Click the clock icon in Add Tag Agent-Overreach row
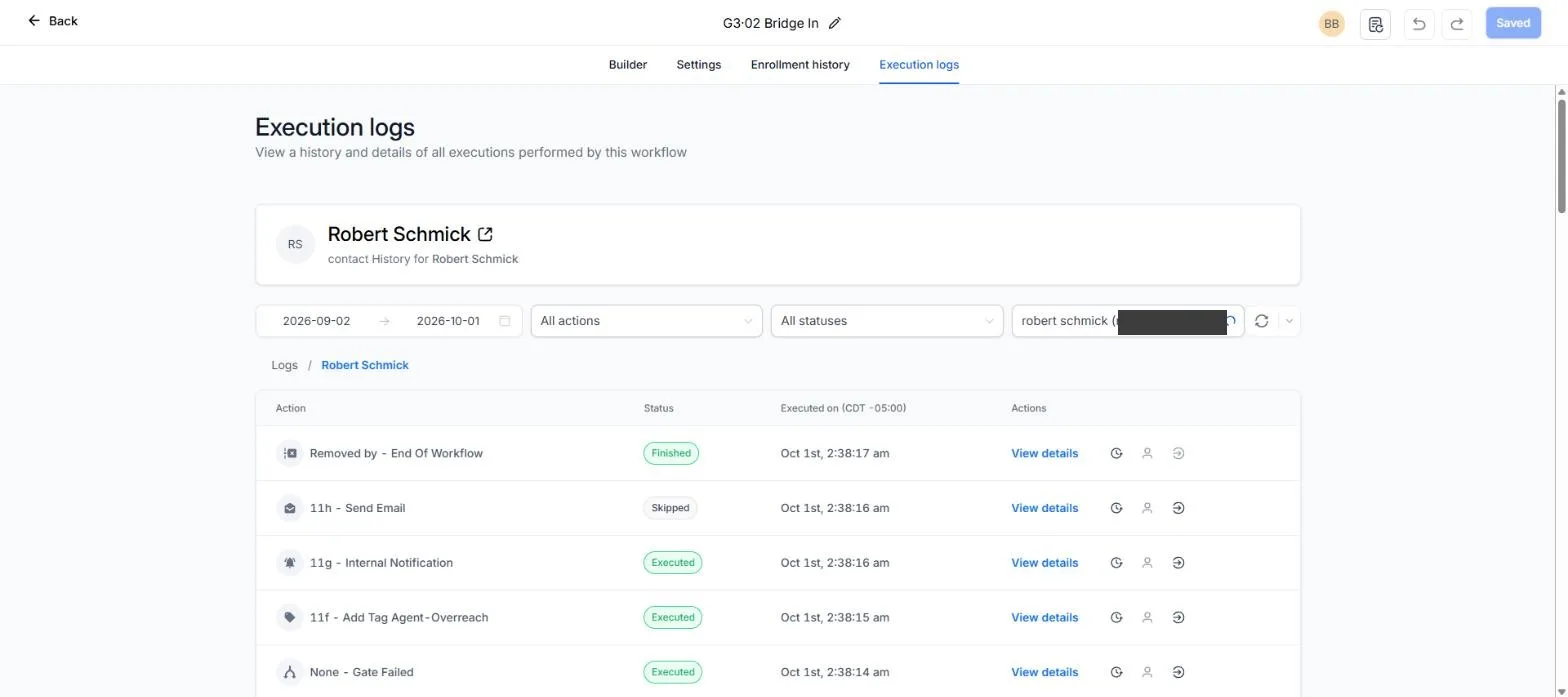This screenshot has width=1568, height=697. click(x=1116, y=617)
